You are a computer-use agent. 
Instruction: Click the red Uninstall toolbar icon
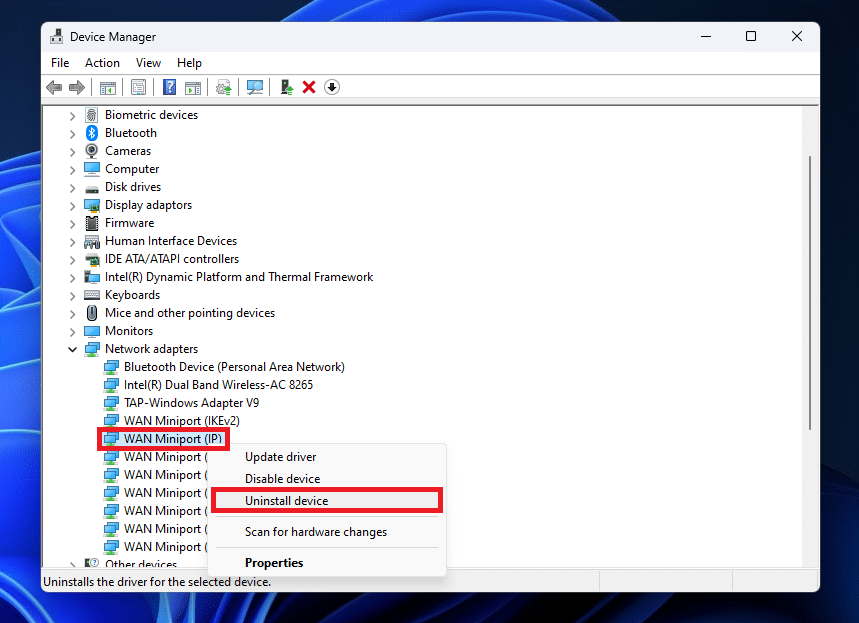click(308, 87)
